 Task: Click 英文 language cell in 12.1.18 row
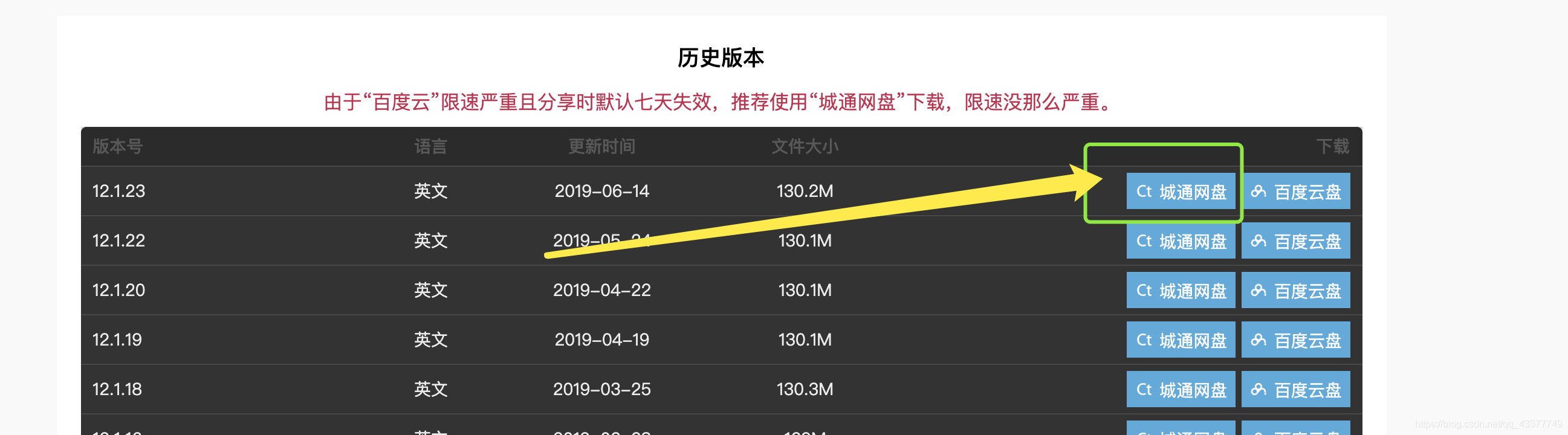click(x=431, y=389)
